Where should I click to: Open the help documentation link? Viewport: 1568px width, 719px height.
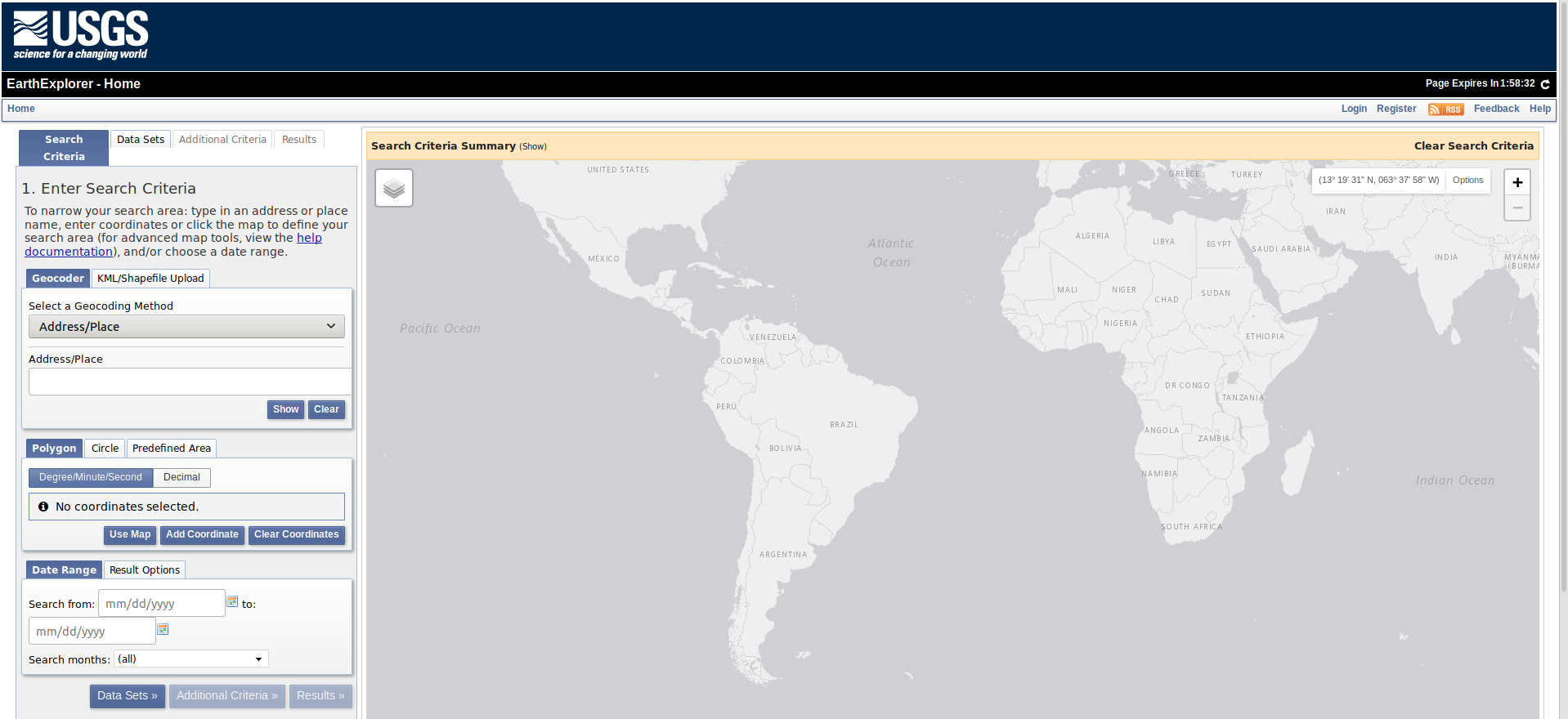pos(309,238)
